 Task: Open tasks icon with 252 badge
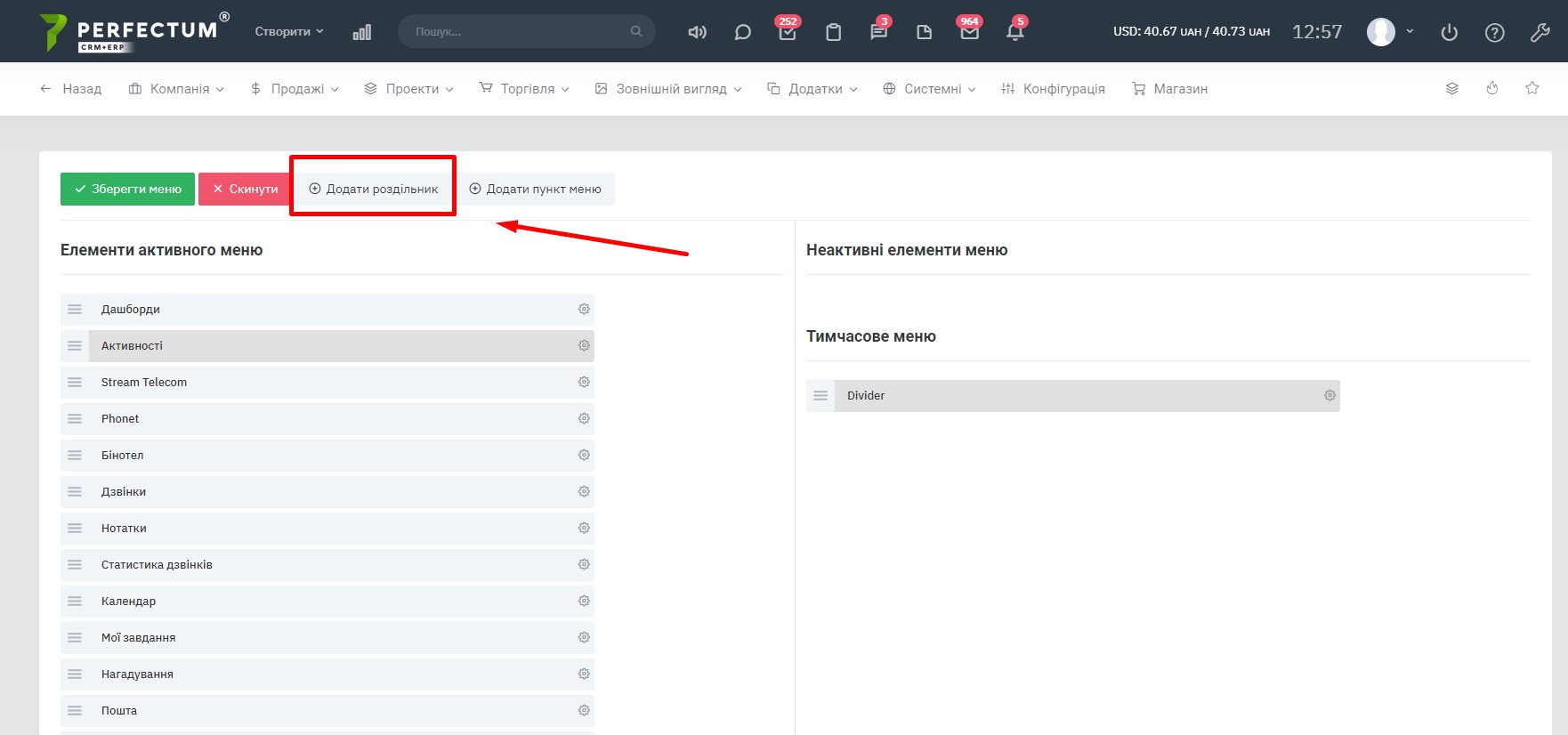pyautogui.click(x=788, y=32)
